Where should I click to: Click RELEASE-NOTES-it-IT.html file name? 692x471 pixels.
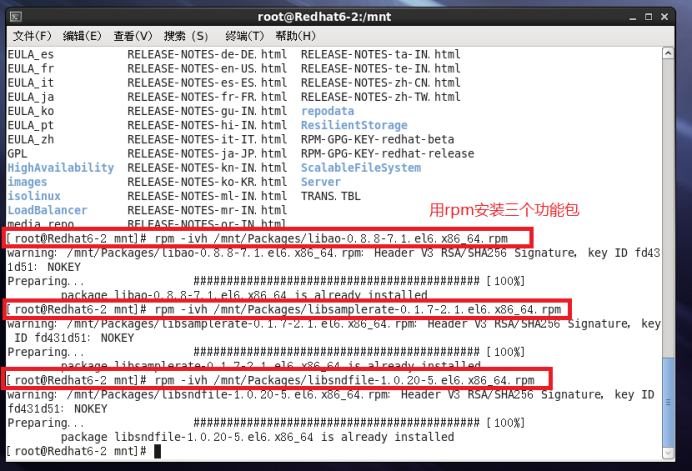click(207, 139)
